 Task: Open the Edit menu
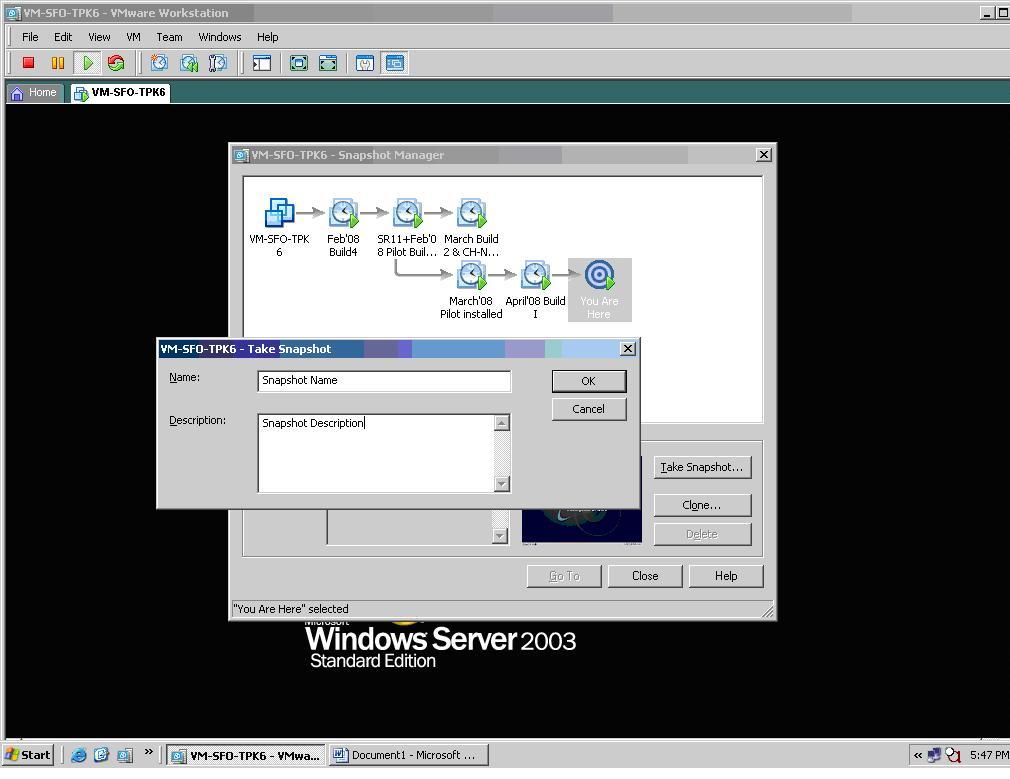click(62, 37)
